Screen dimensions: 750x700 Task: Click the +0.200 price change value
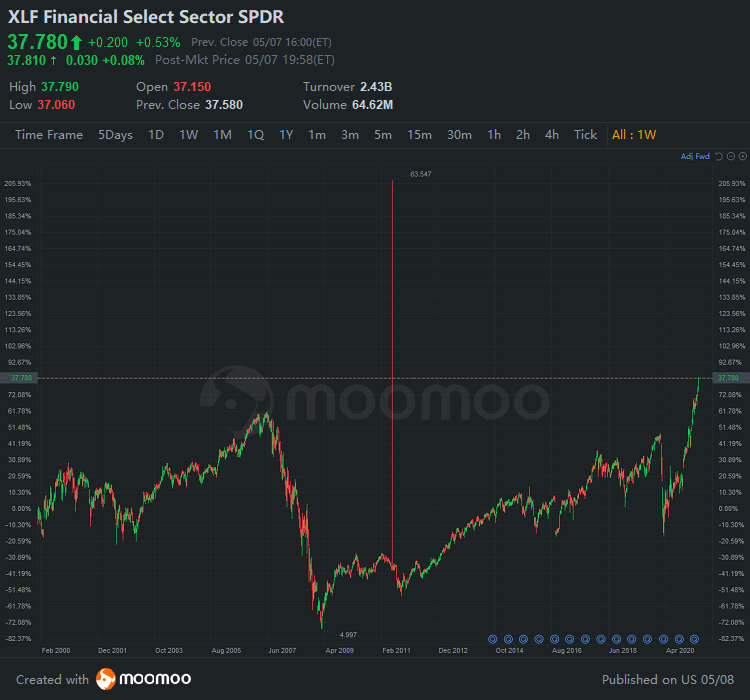108,43
